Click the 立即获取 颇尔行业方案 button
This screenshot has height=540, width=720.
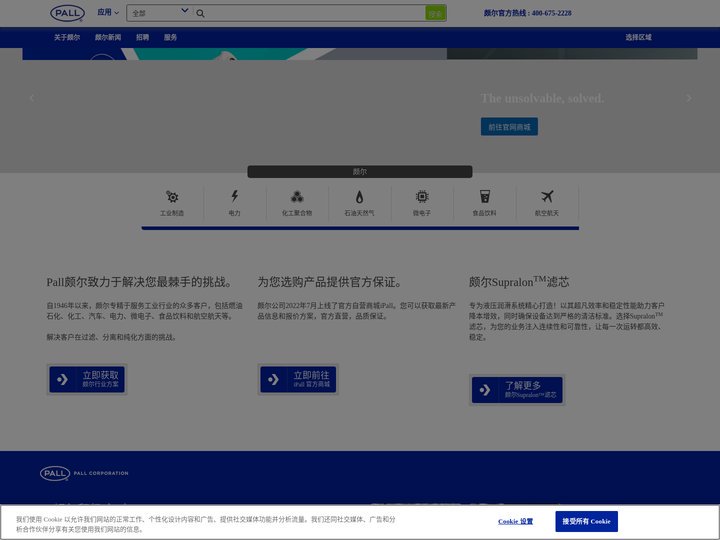coord(87,379)
